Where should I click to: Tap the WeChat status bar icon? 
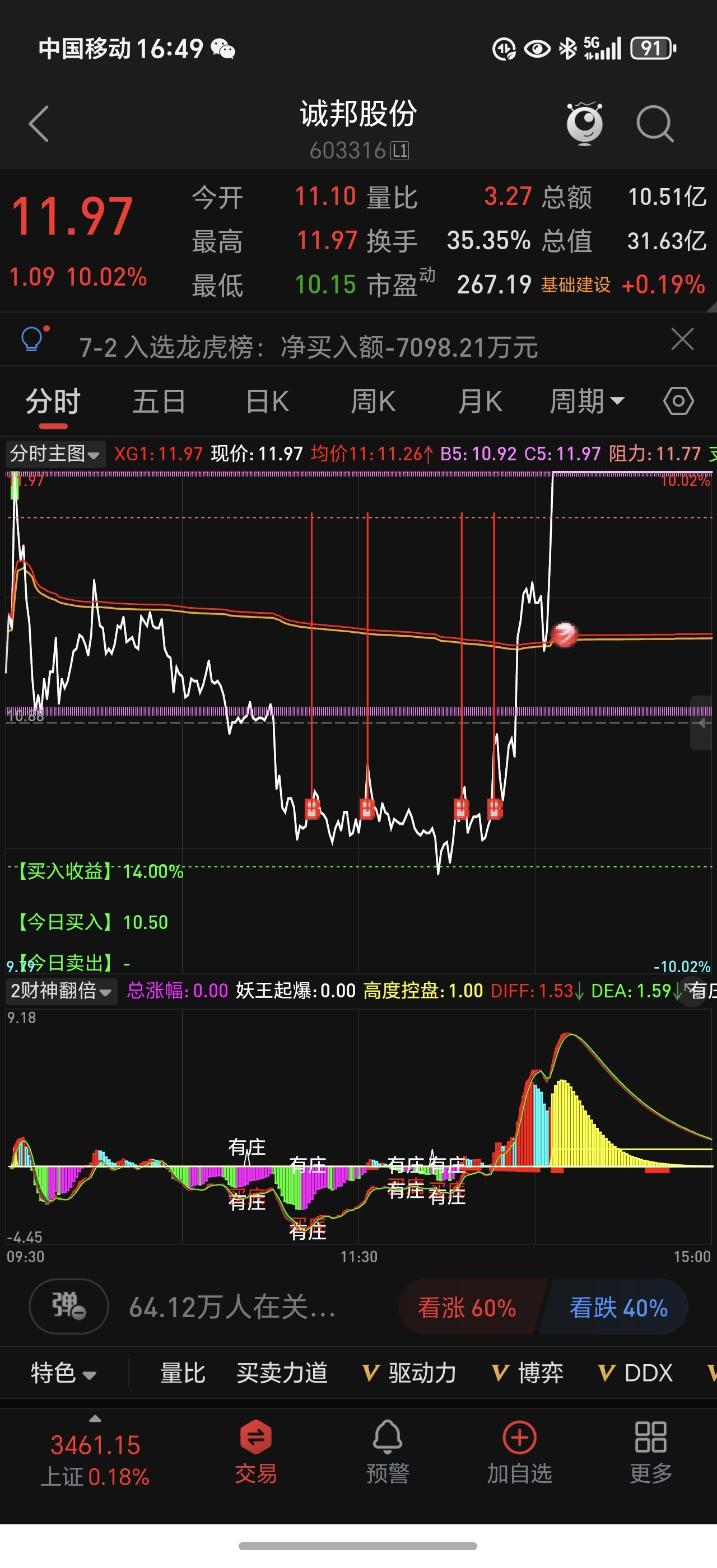(x=223, y=49)
